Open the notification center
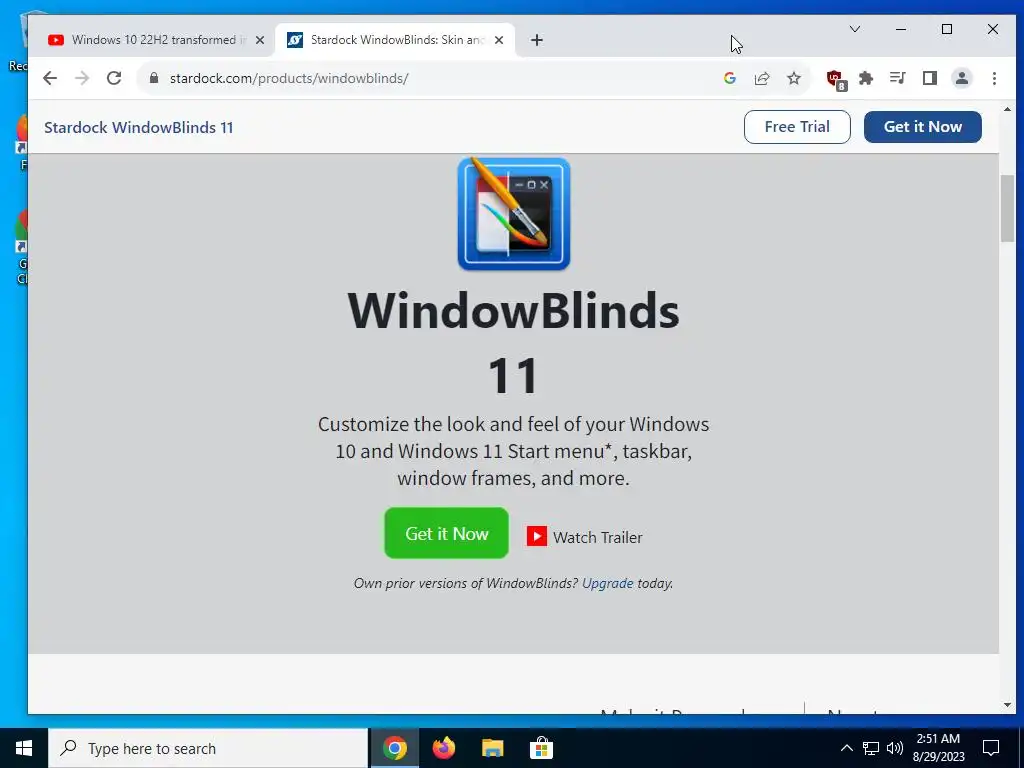This screenshot has width=1024, height=768. click(991, 748)
